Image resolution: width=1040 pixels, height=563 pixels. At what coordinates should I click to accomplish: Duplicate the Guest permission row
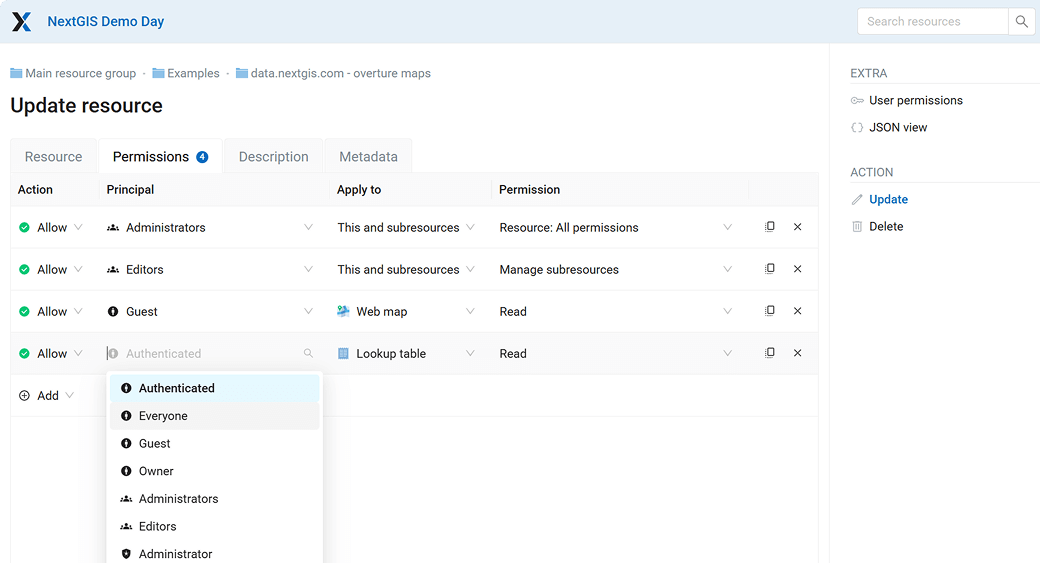click(x=770, y=311)
